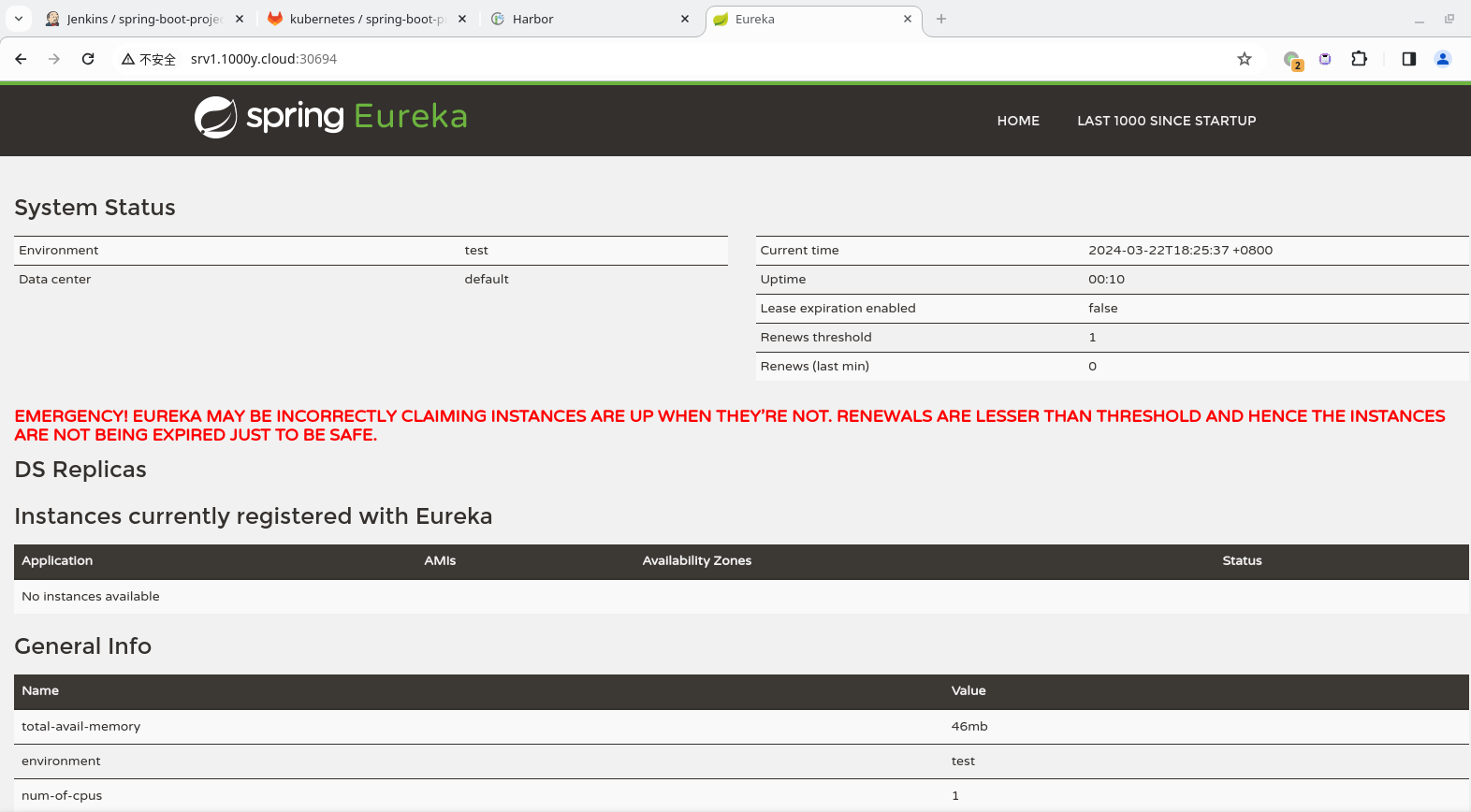Click the Renews threshold label
This screenshot has width=1471, height=812.
coord(816,337)
